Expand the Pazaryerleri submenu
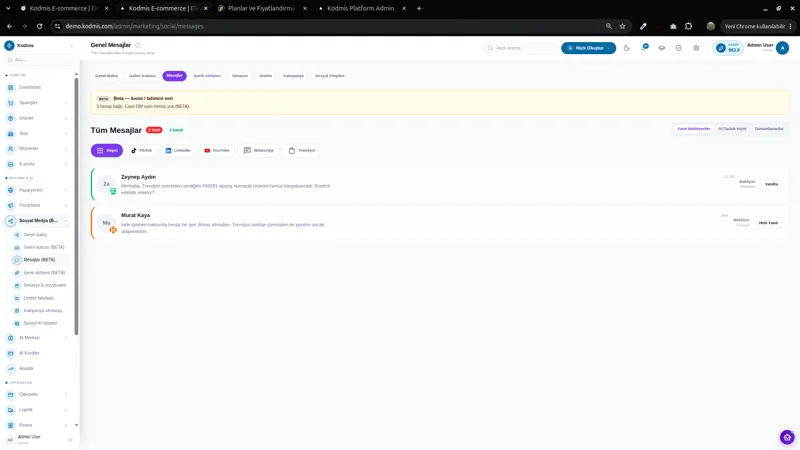 point(66,190)
